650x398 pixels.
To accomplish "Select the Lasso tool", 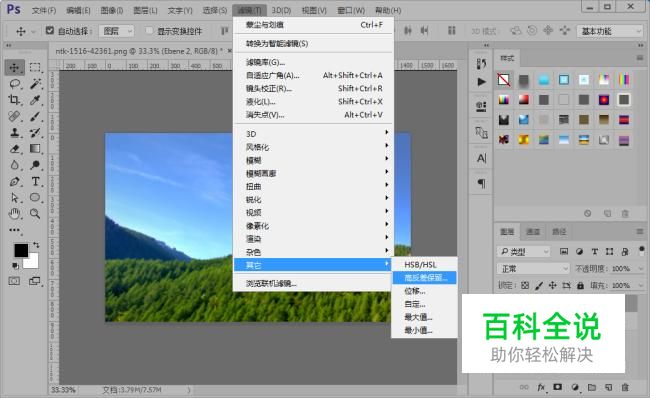I will (x=15, y=84).
